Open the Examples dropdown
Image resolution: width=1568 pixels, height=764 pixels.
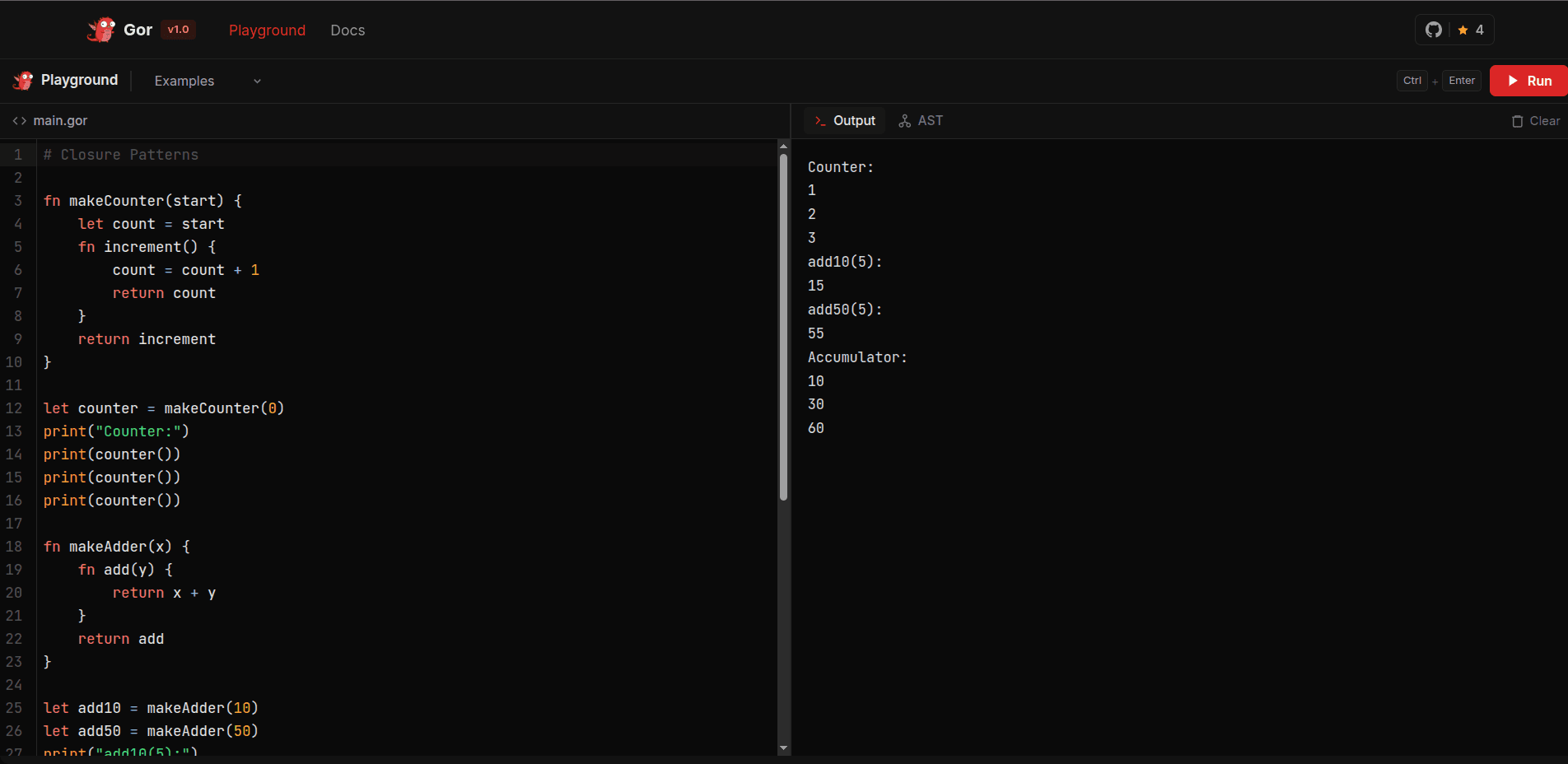pos(208,81)
